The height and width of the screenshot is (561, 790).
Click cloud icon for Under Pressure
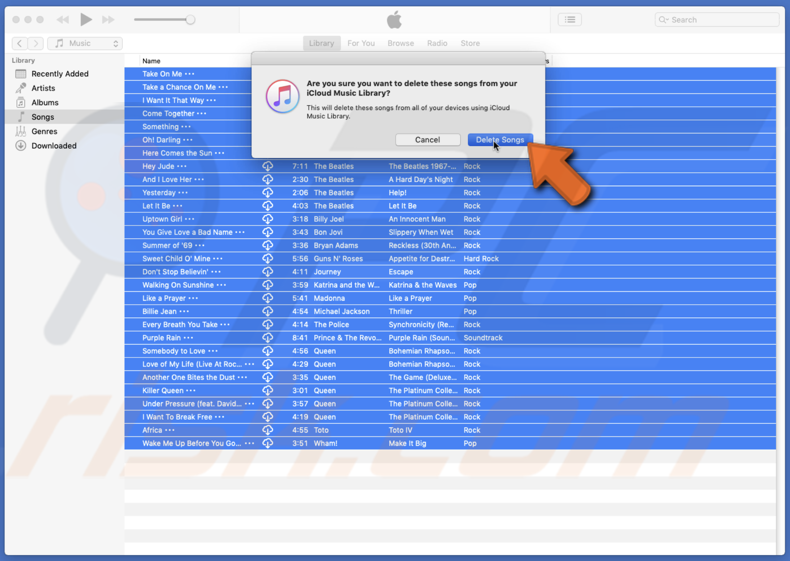(268, 403)
